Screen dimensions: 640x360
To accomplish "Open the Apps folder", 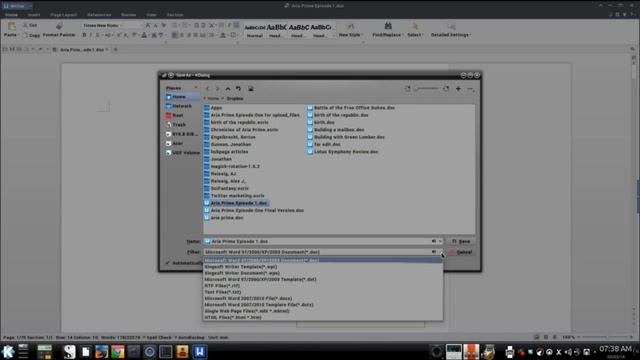I will tap(213, 108).
